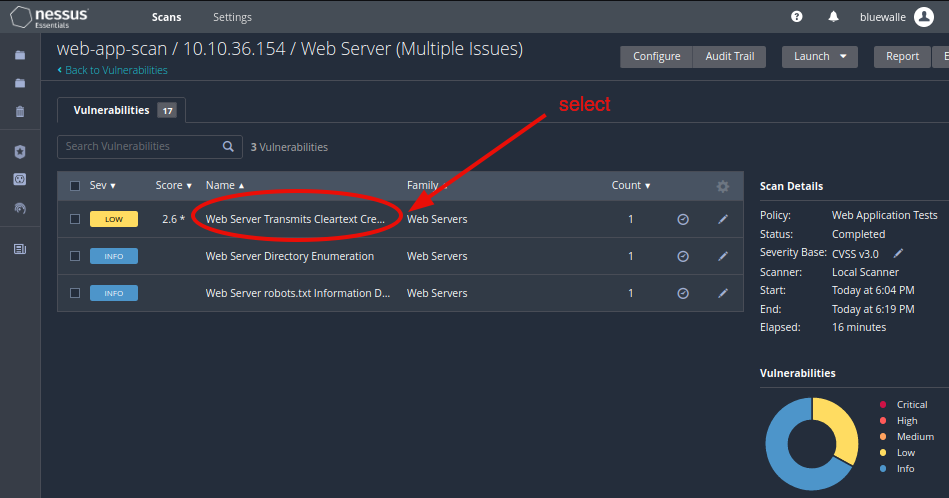This screenshot has height=498, width=949.
Task: Open the Settings menu
Action: point(232,17)
